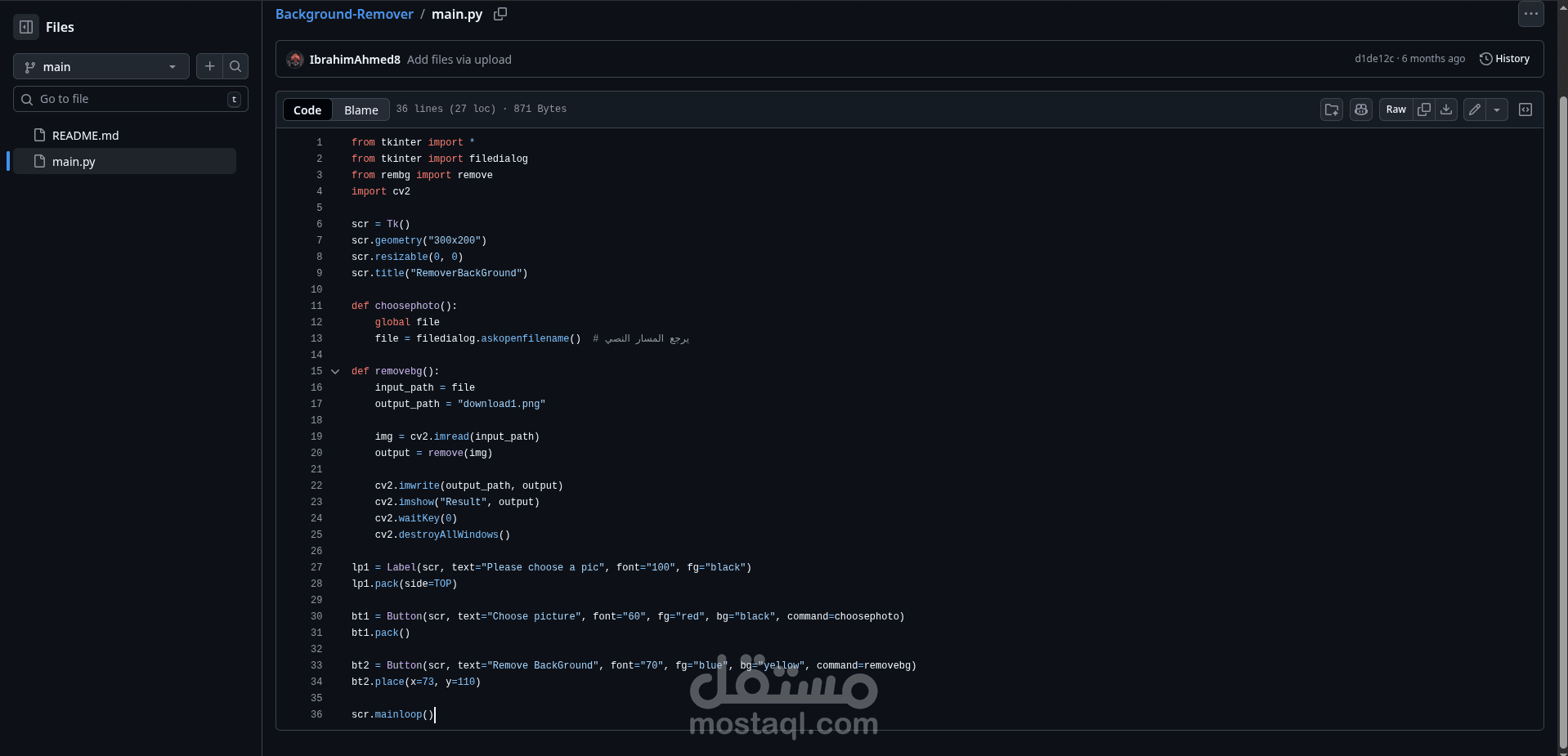1568x756 pixels.
Task: Download the main.py file via download icon
Action: 1446,109
